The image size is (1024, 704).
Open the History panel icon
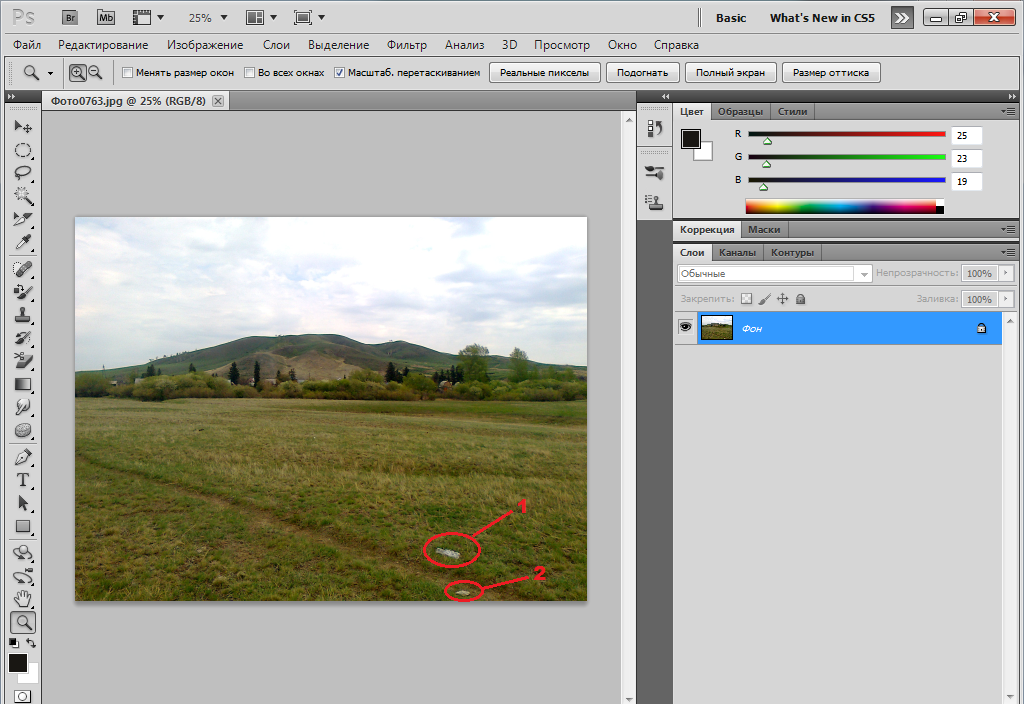click(654, 129)
